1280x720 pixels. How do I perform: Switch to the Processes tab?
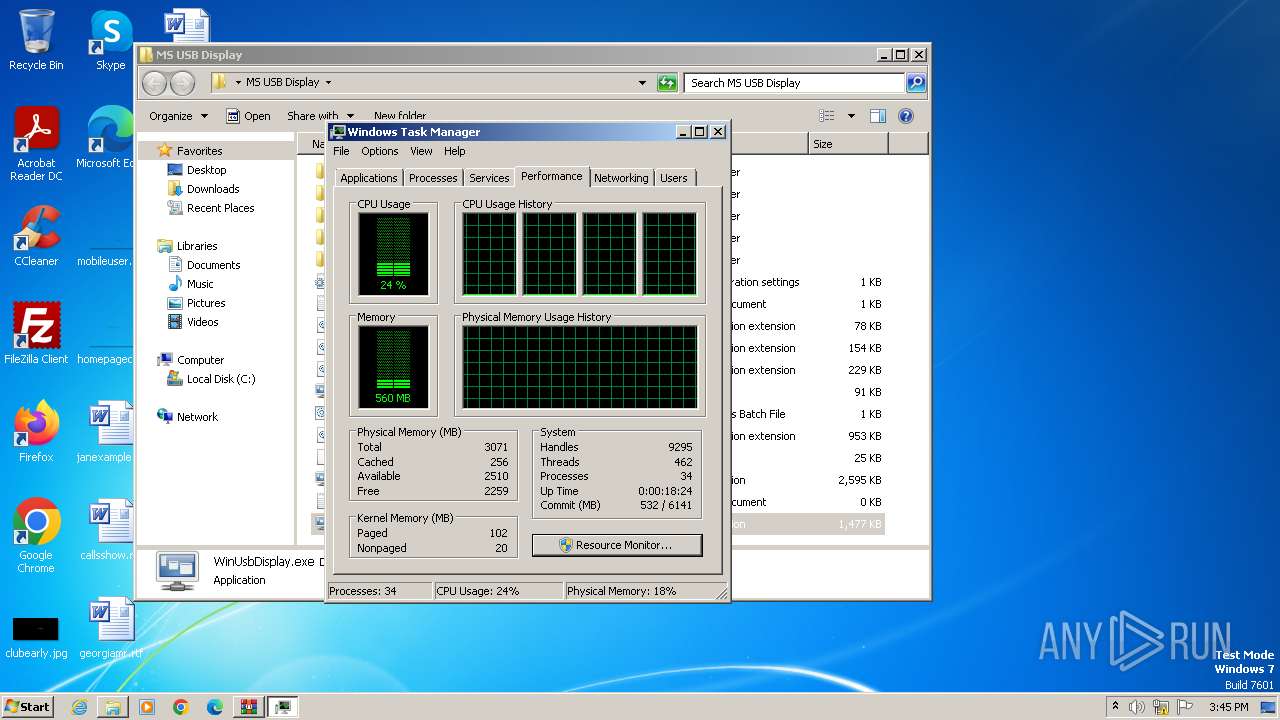point(433,178)
